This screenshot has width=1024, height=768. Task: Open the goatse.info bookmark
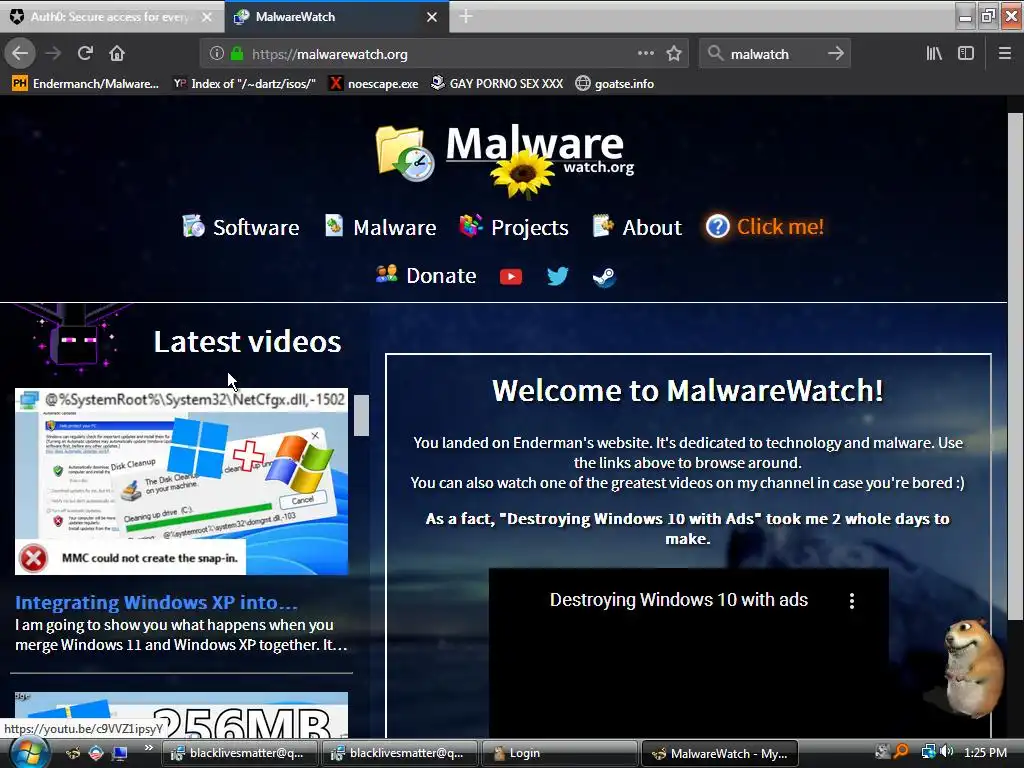pyautogui.click(x=615, y=84)
